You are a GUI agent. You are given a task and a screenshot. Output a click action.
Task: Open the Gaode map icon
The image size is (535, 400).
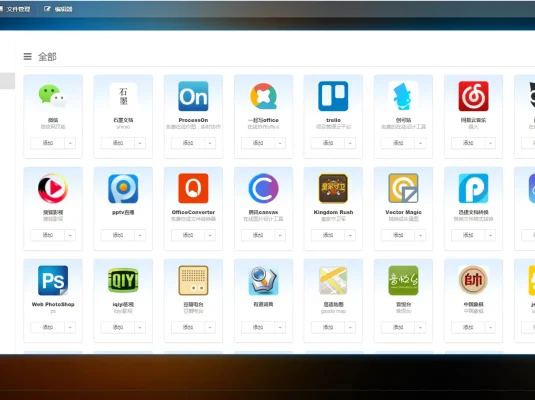click(333, 281)
